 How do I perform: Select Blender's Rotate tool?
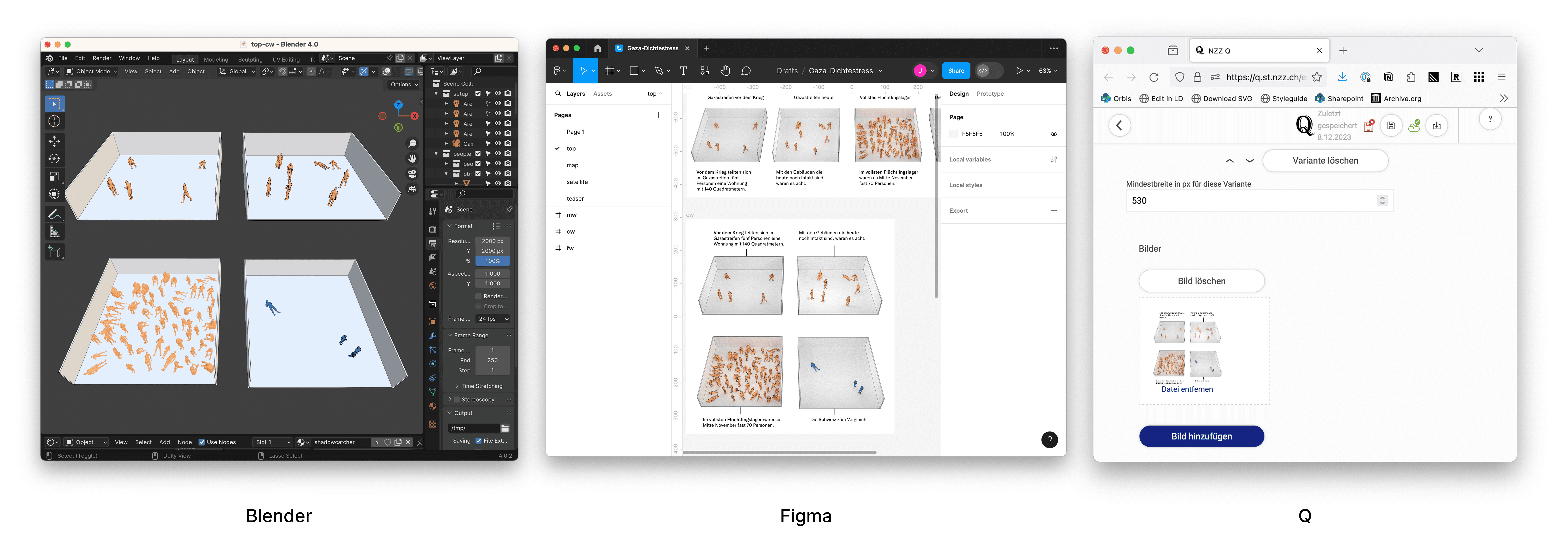54,159
